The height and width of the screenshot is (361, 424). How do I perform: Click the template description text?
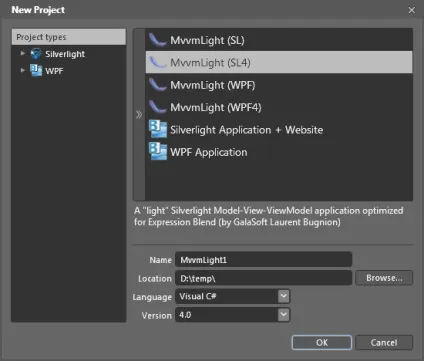[269, 216]
